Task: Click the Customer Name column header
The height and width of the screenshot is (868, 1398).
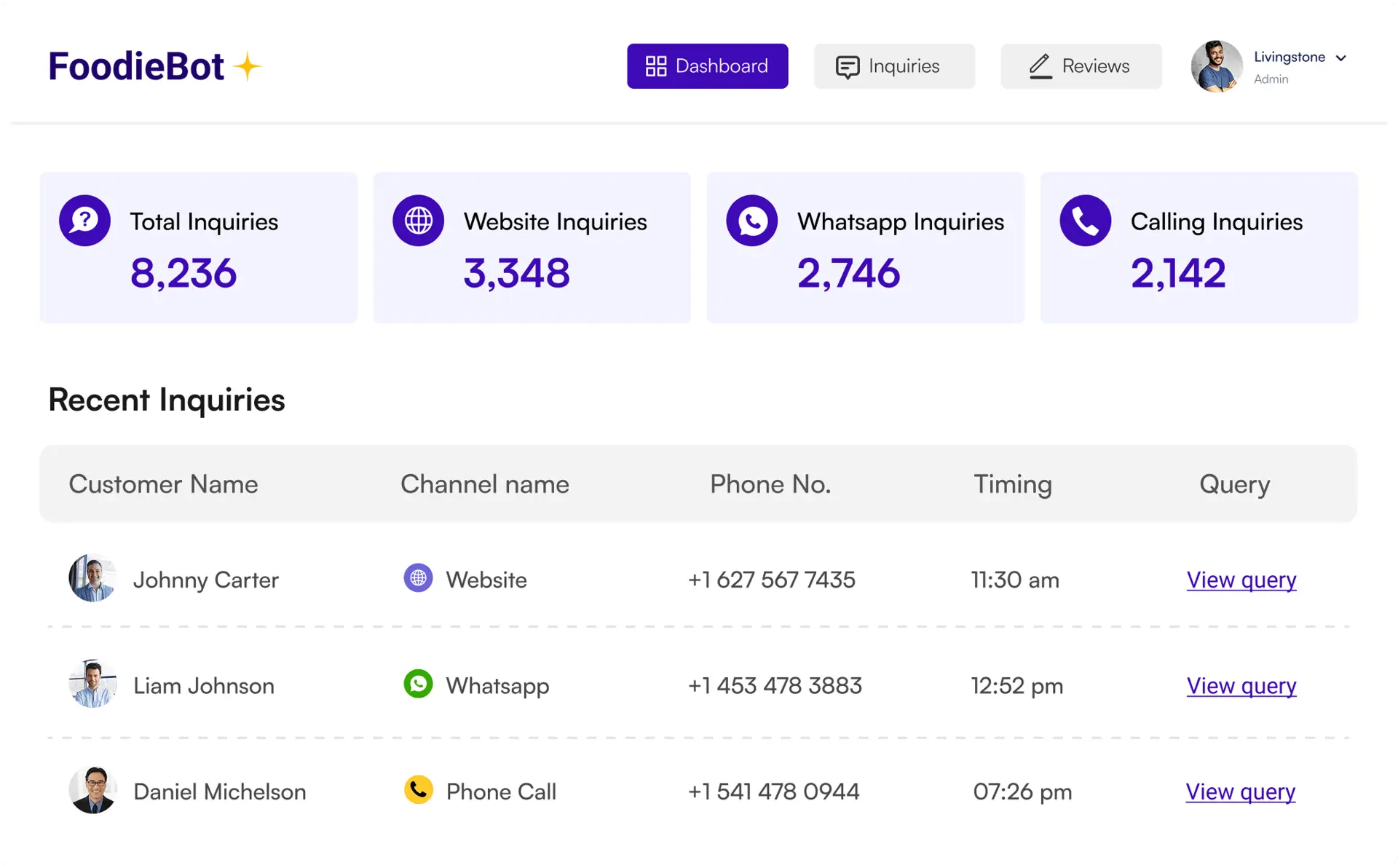Action: click(x=163, y=484)
